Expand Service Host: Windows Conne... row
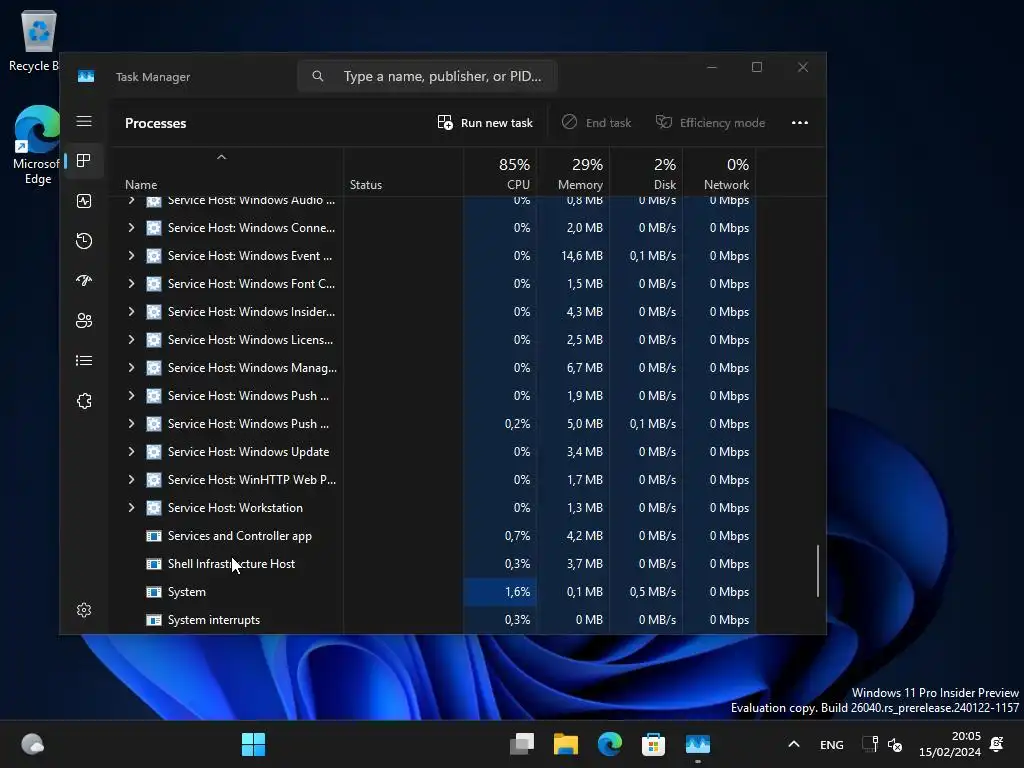The width and height of the screenshot is (1024, 768). coord(131,227)
